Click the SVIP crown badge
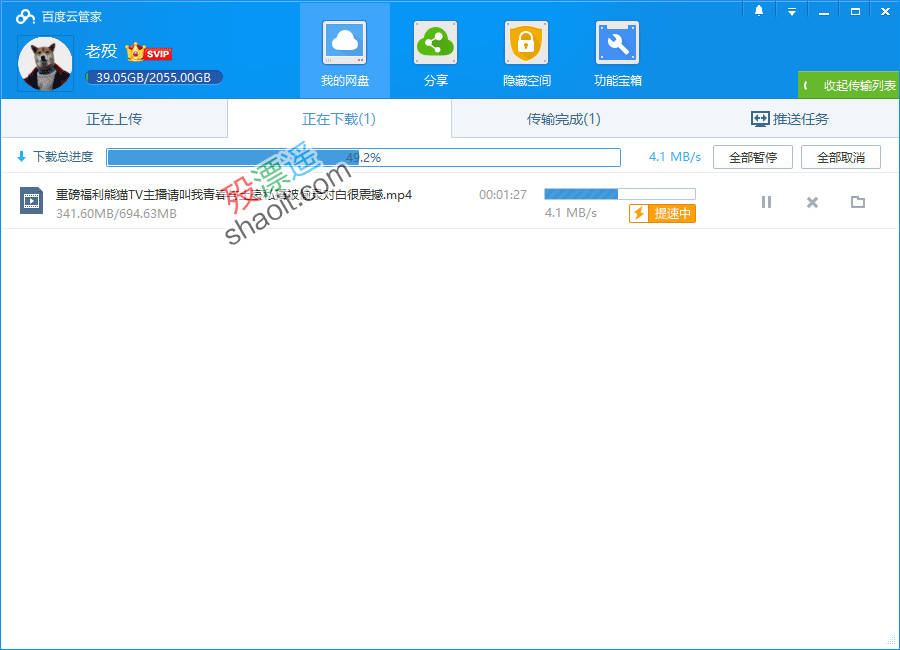 tap(149, 53)
